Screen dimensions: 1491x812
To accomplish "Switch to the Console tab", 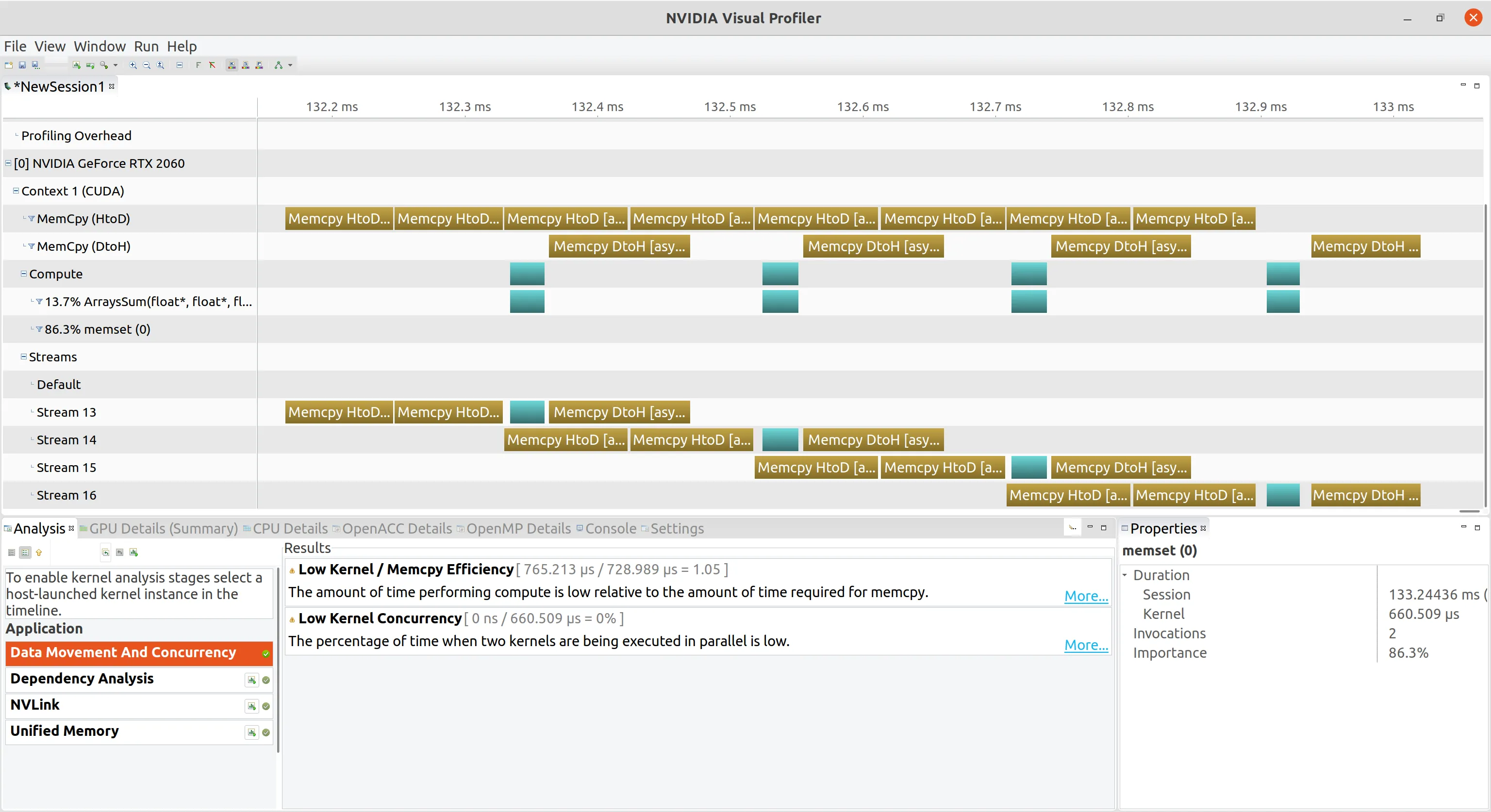I will tap(606, 529).
